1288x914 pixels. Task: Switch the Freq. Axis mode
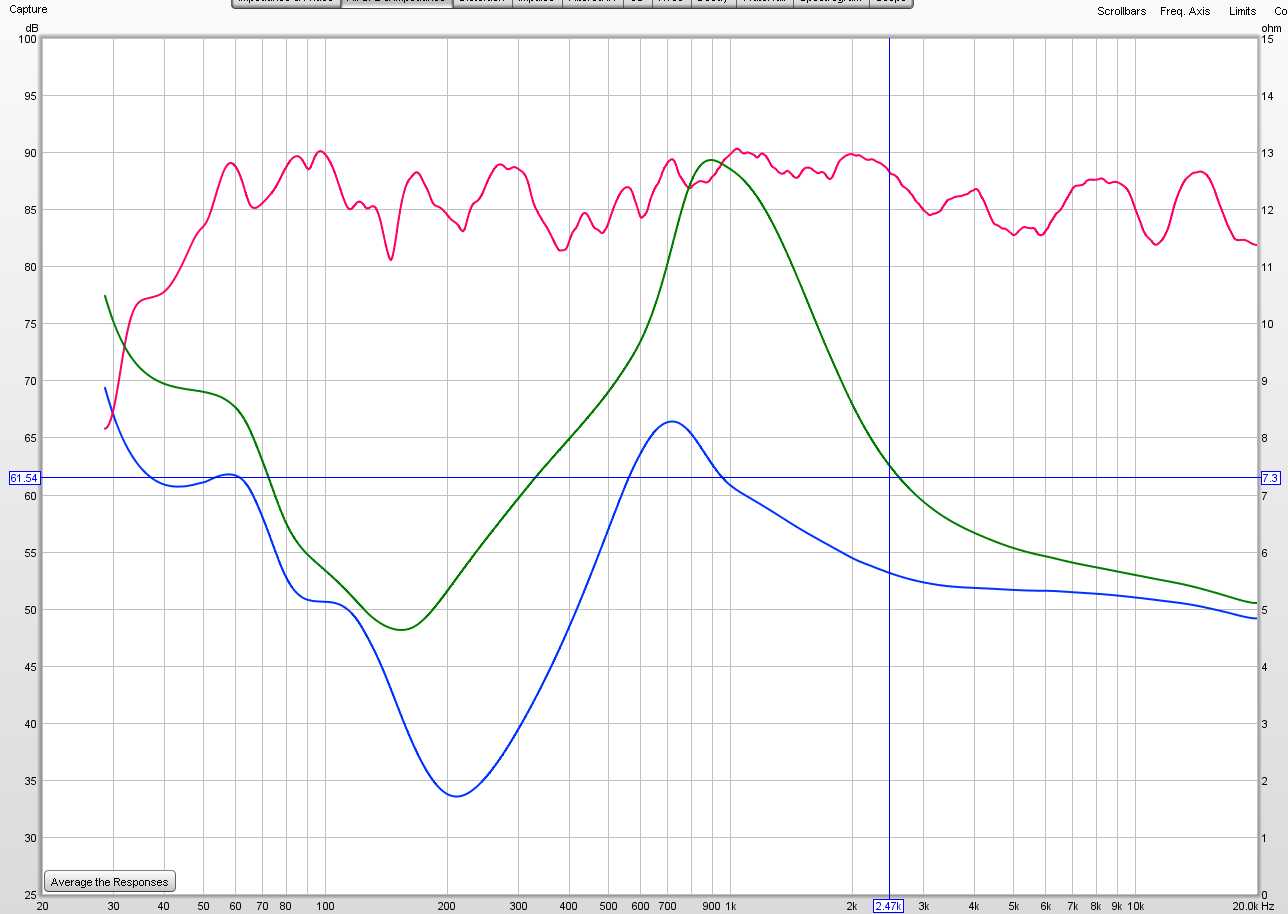coord(1185,11)
